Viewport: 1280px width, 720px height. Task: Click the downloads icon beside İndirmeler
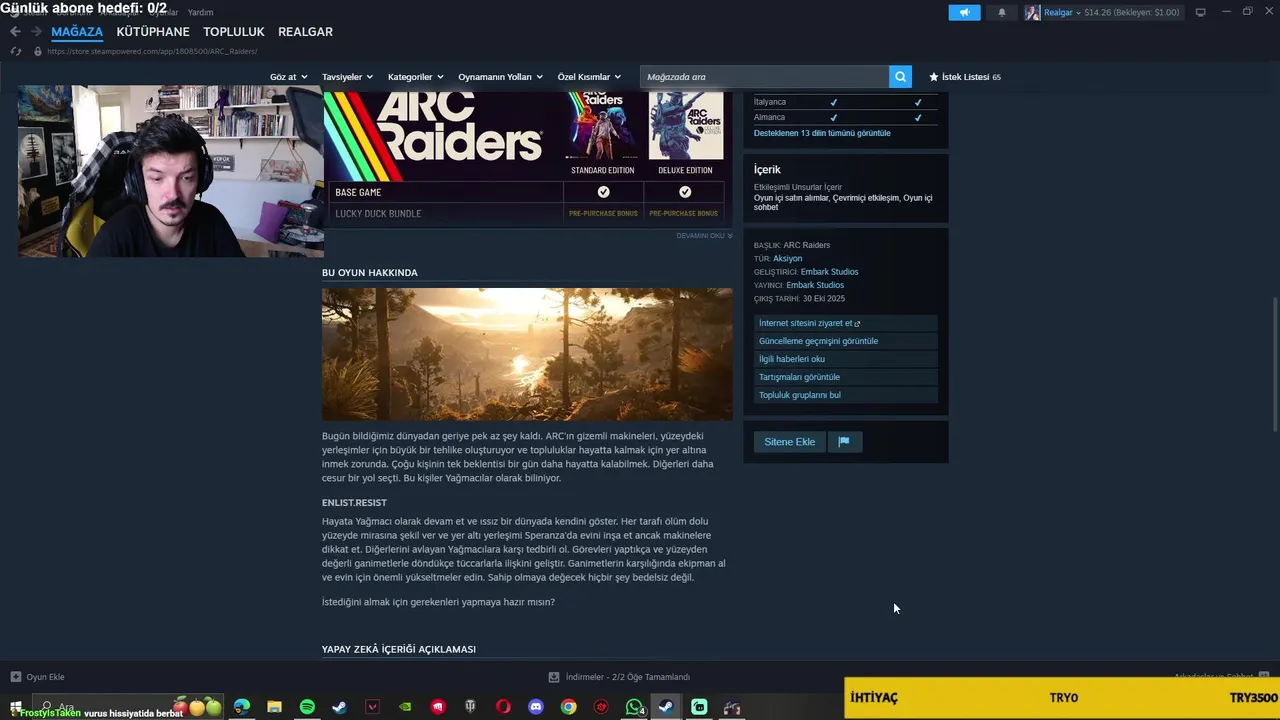pos(554,677)
